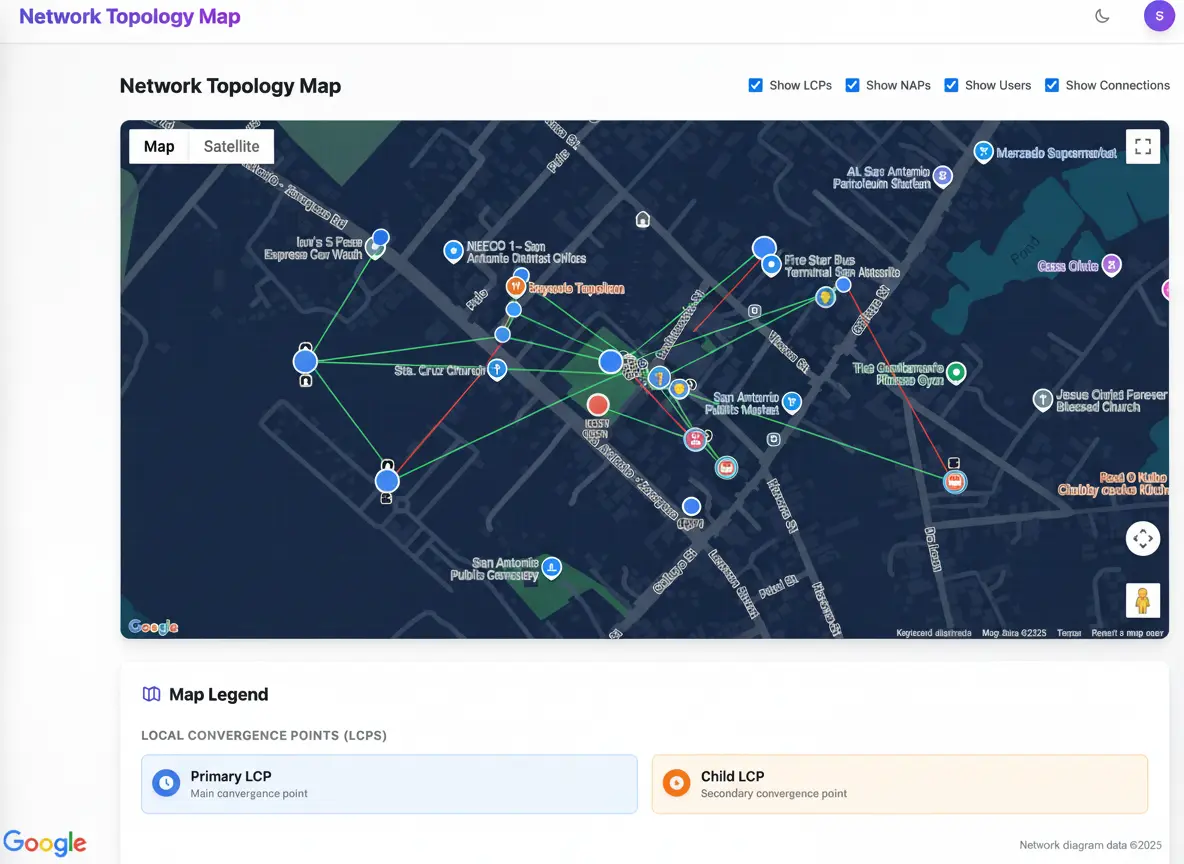Click the Child LCP legend card

[x=899, y=784]
